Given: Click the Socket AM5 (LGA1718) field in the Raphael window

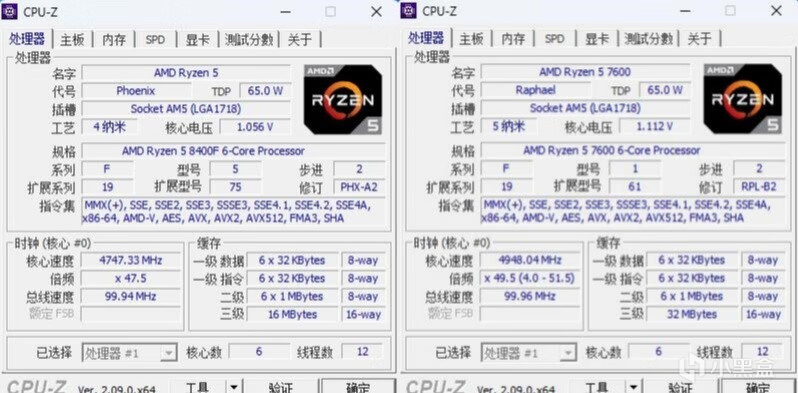Looking at the screenshot, I should 585,108.
